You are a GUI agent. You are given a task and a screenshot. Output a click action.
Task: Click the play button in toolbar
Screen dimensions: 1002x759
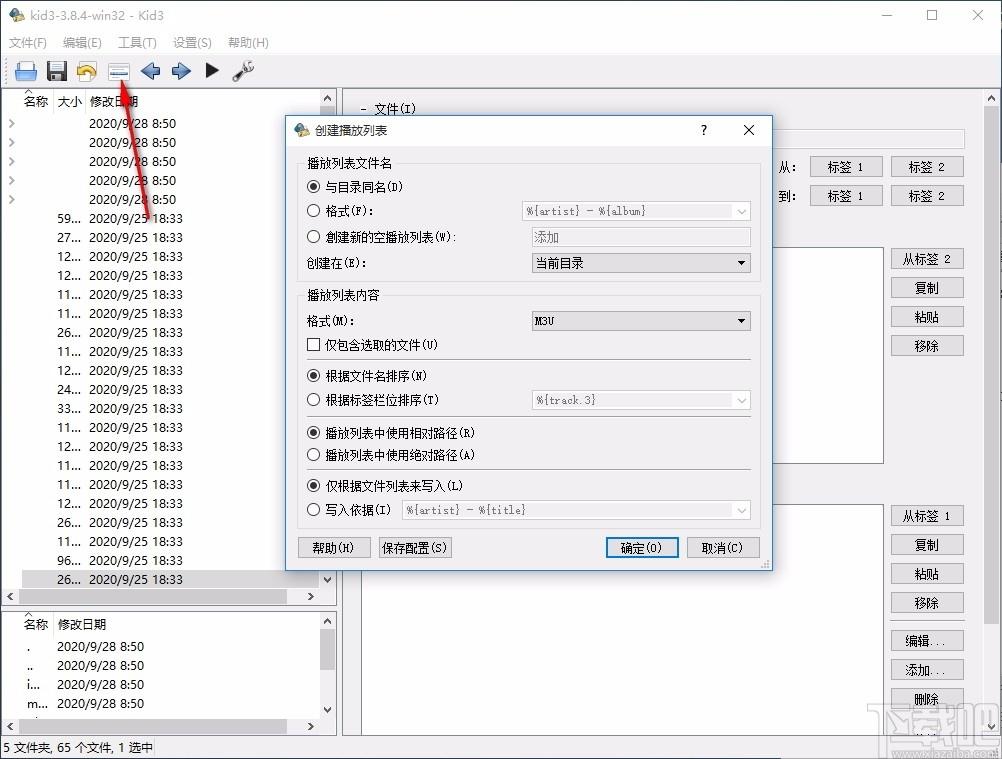click(212, 70)
